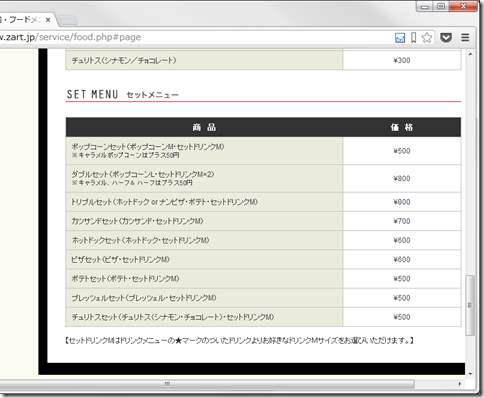Click the horizontal scrollbar right arrow
Viewport: 484px width, 398px height.
coord(460,384)
